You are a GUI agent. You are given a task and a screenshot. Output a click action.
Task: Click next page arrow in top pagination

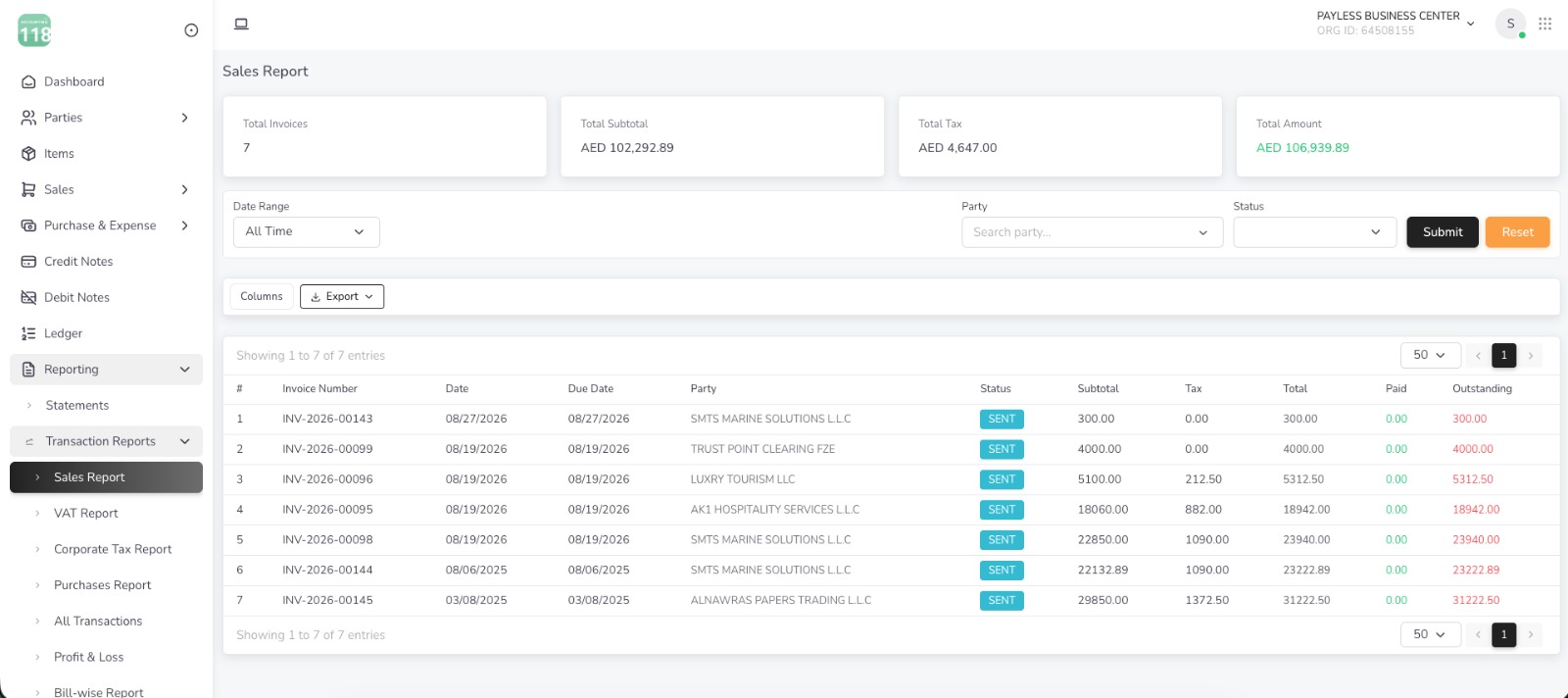click(1530, 355)
